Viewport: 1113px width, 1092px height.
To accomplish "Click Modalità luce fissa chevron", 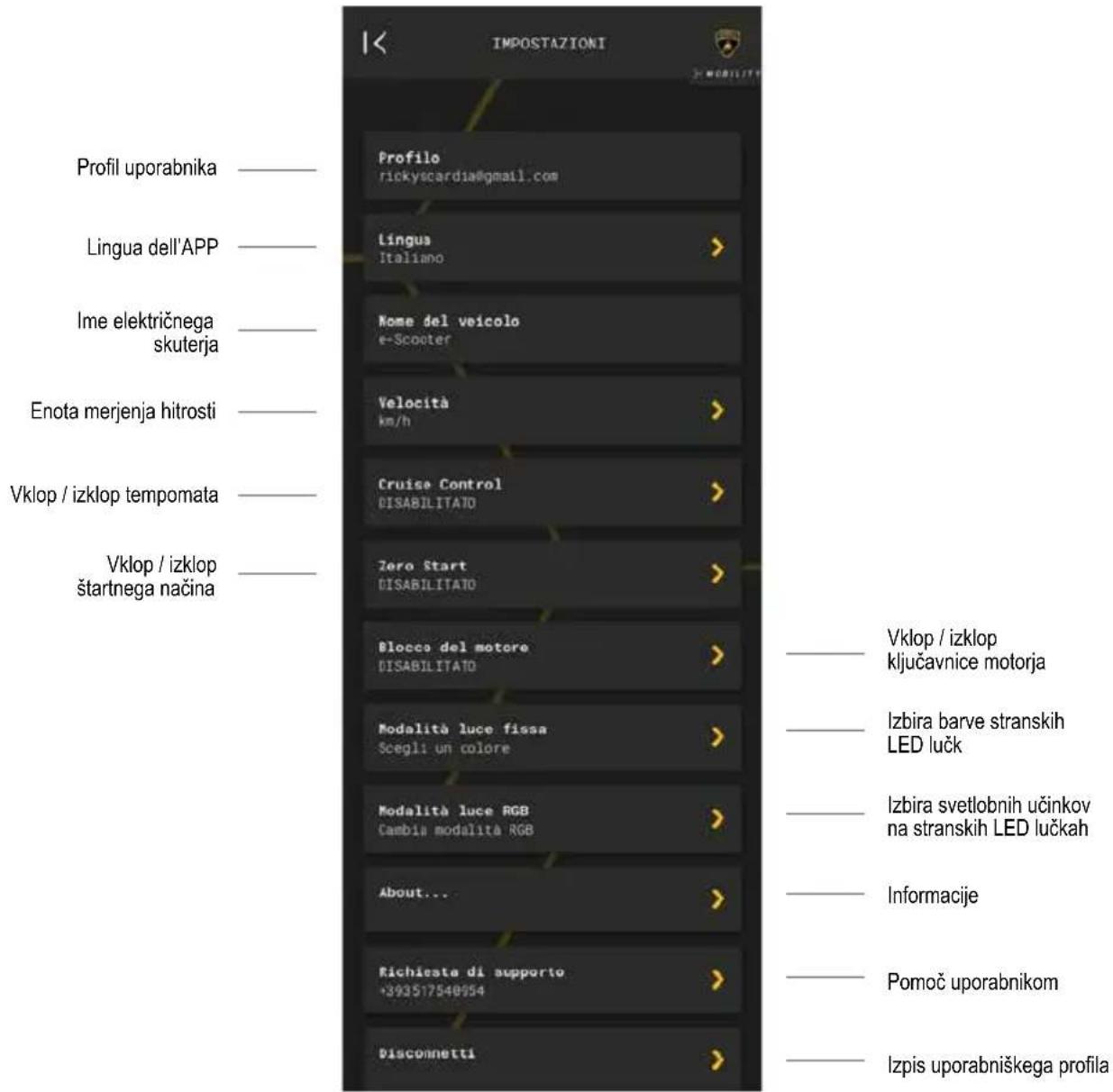I will [x=717, y=737].
